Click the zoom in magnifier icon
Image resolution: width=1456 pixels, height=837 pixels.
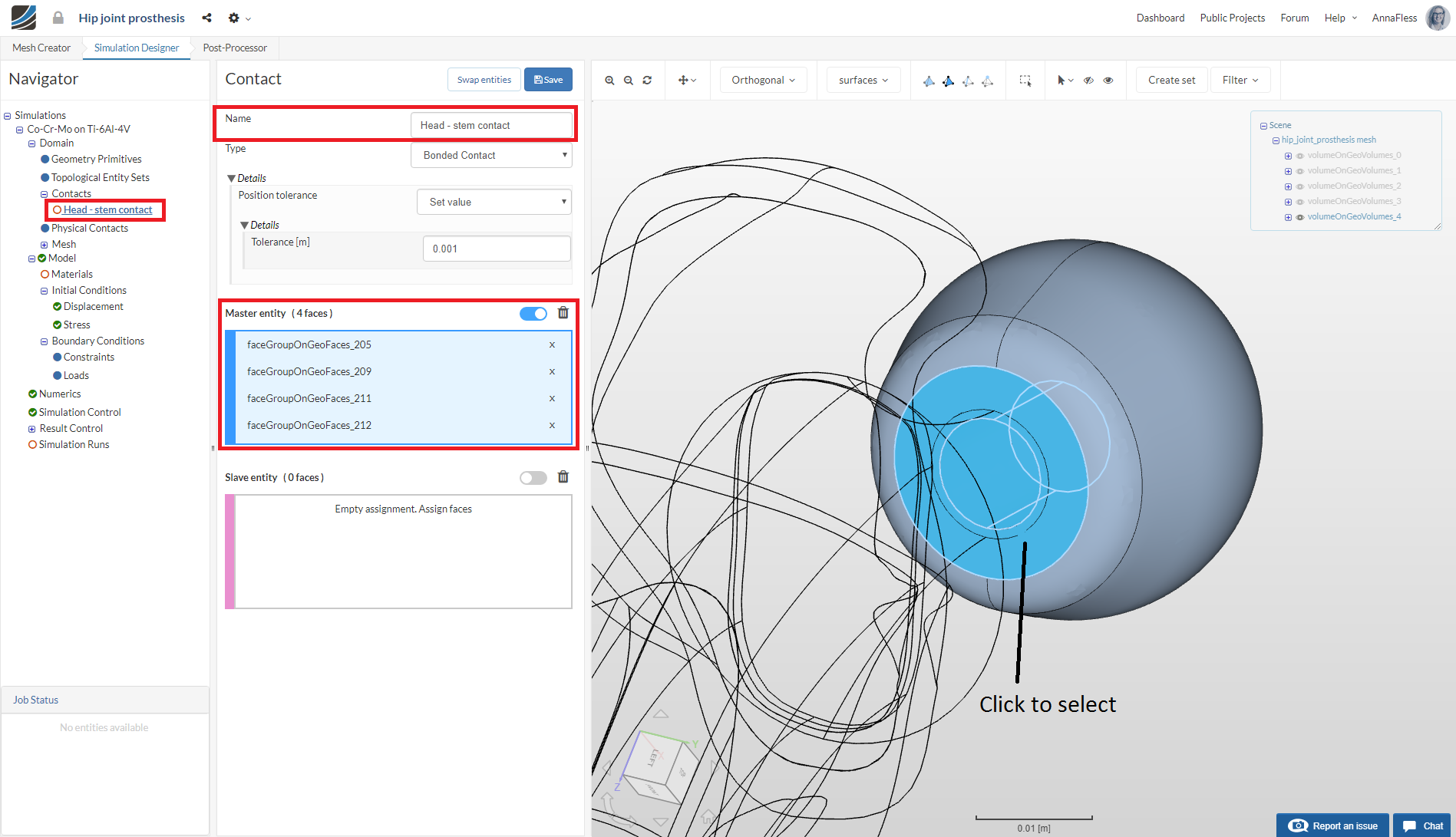[609, 81]
